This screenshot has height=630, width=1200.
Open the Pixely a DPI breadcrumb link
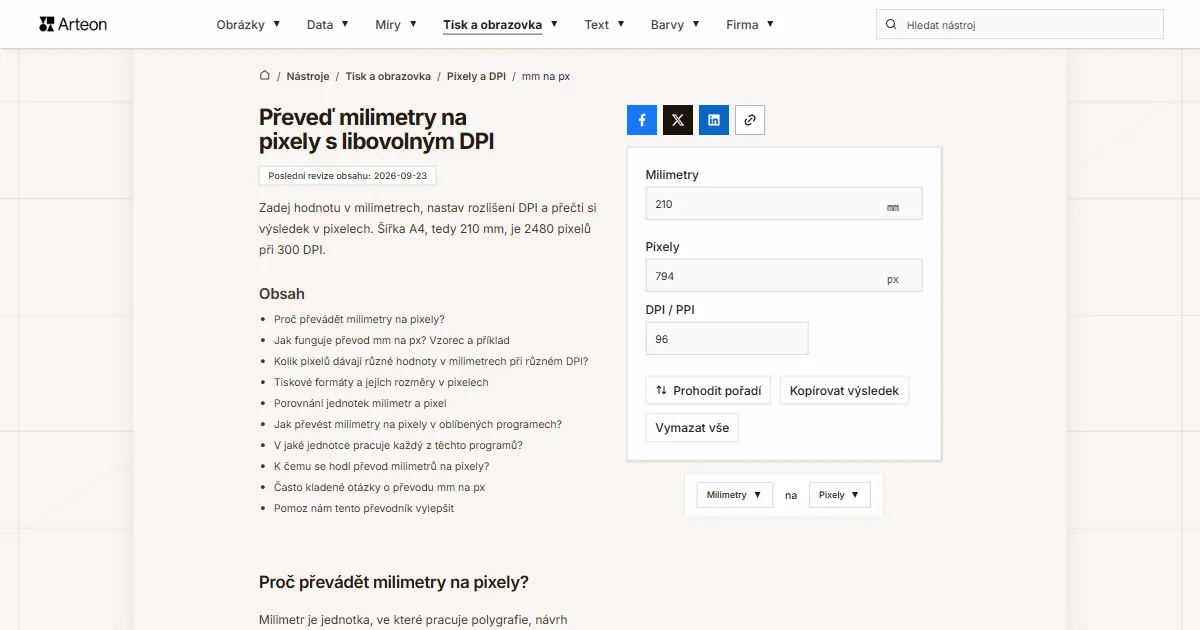point(476,76)
